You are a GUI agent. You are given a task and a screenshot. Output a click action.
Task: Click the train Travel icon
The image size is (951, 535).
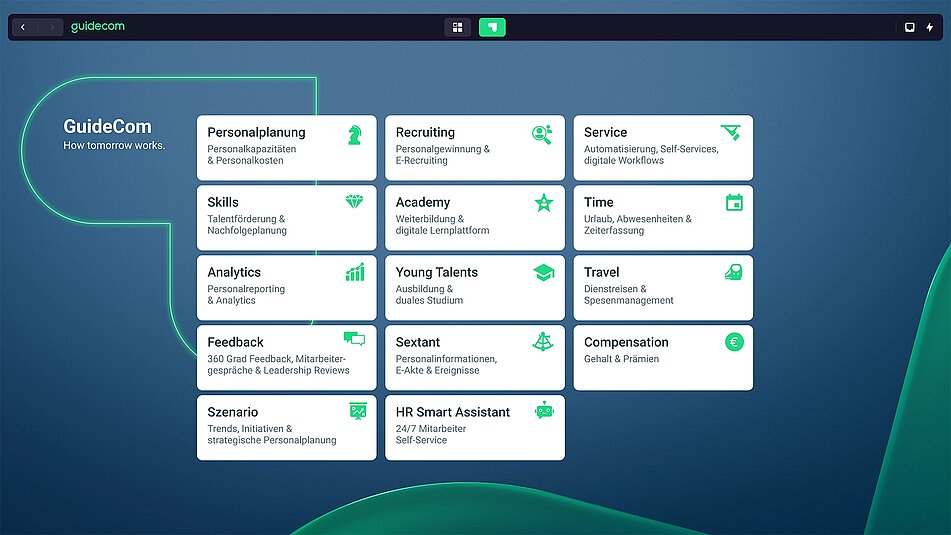pyautogui.click(x=733, y=272)
